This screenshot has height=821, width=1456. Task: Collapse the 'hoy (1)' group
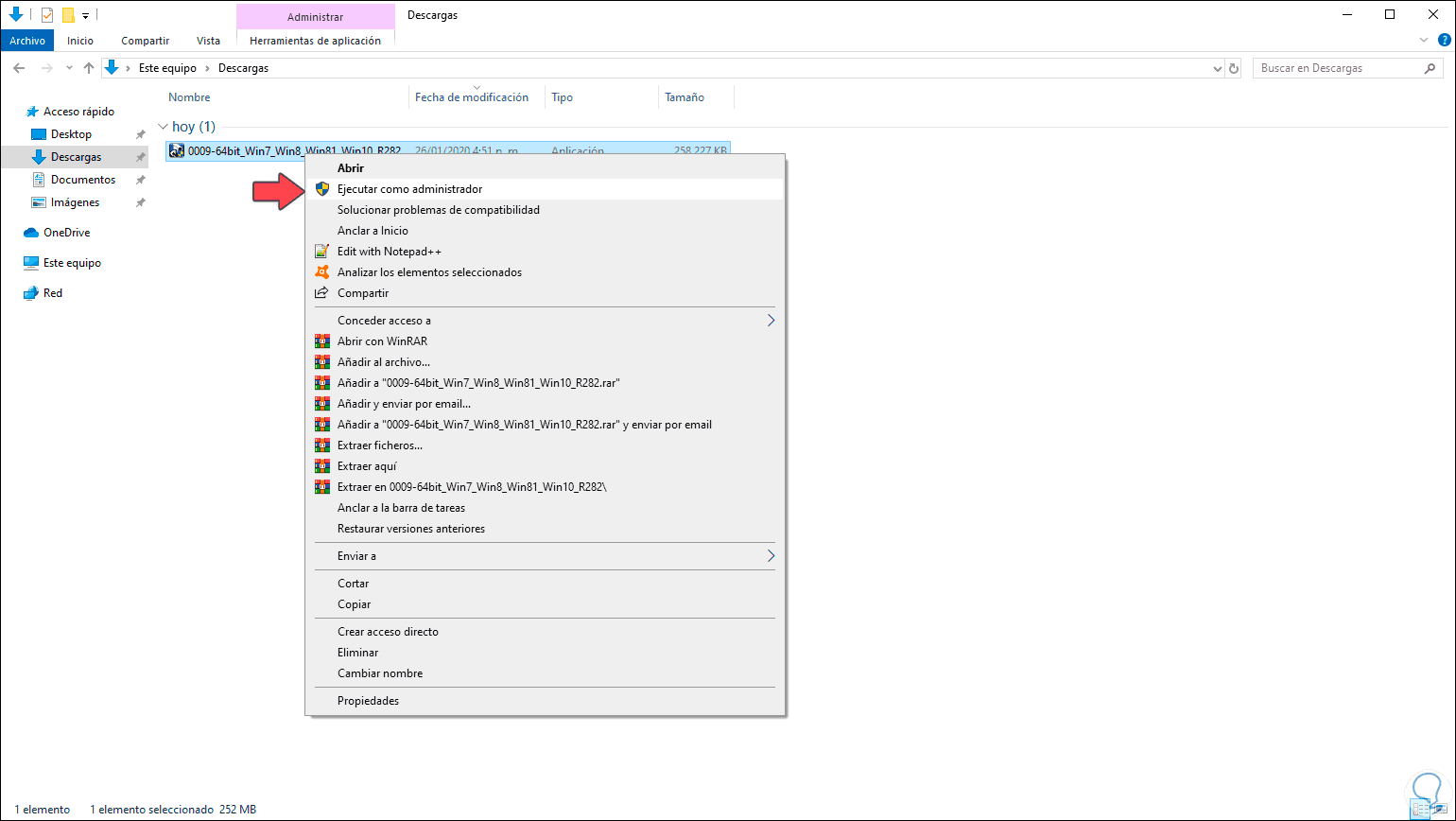(164, 127)
